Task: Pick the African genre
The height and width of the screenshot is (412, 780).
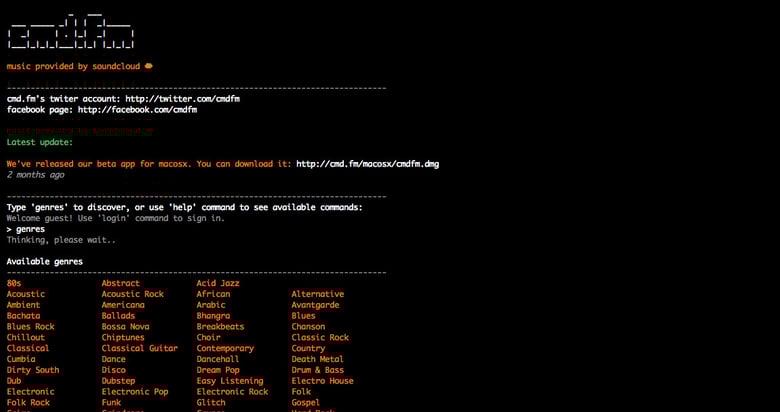Action: click(x=213, y=294)
